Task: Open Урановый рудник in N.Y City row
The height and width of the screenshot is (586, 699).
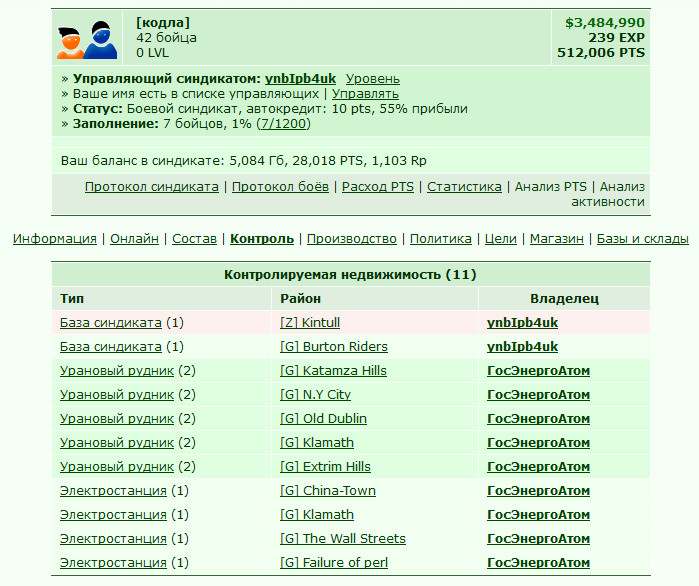Action: [x=117, y=395]
